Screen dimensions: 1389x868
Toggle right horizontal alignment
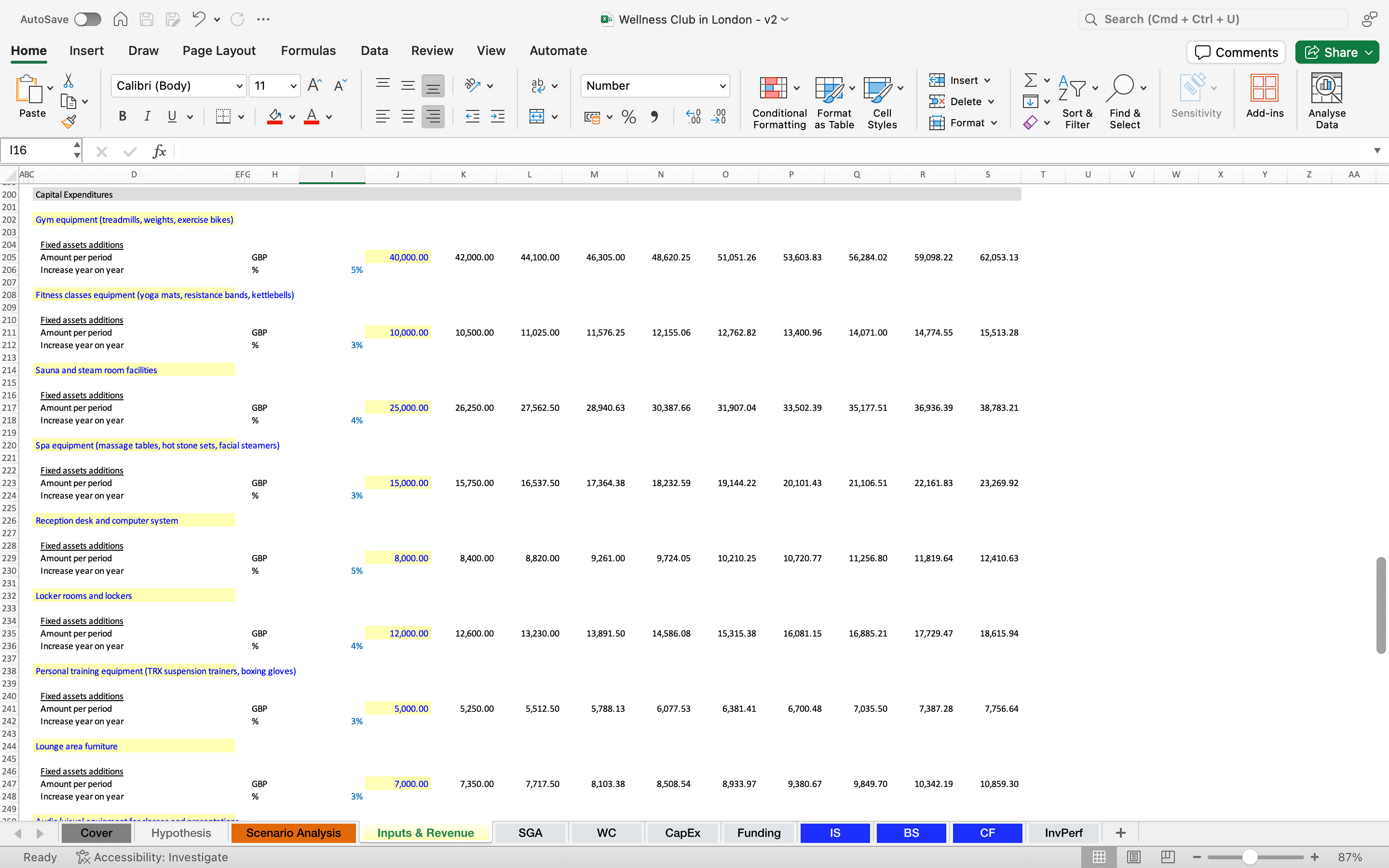(433, 117)
